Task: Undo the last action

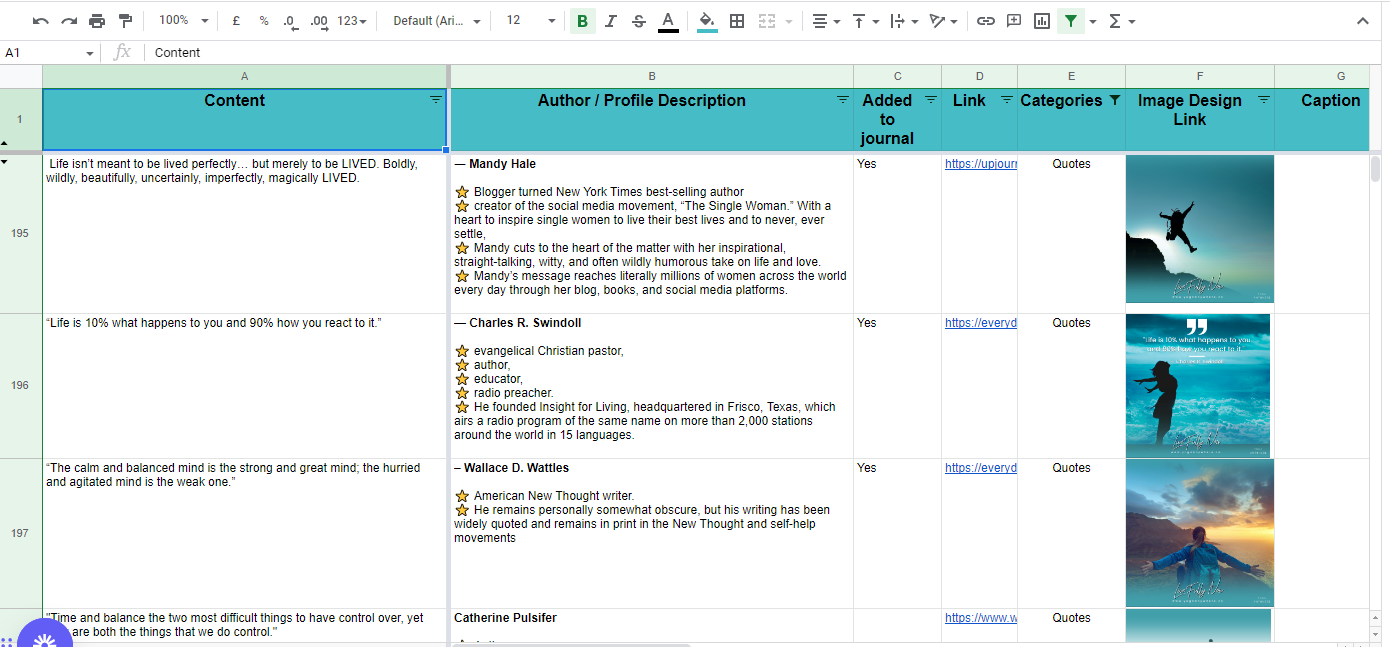Action: tap(41, 21)
